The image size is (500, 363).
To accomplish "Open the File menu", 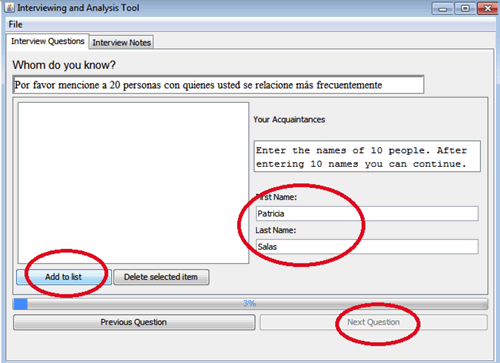I will 15,25.
